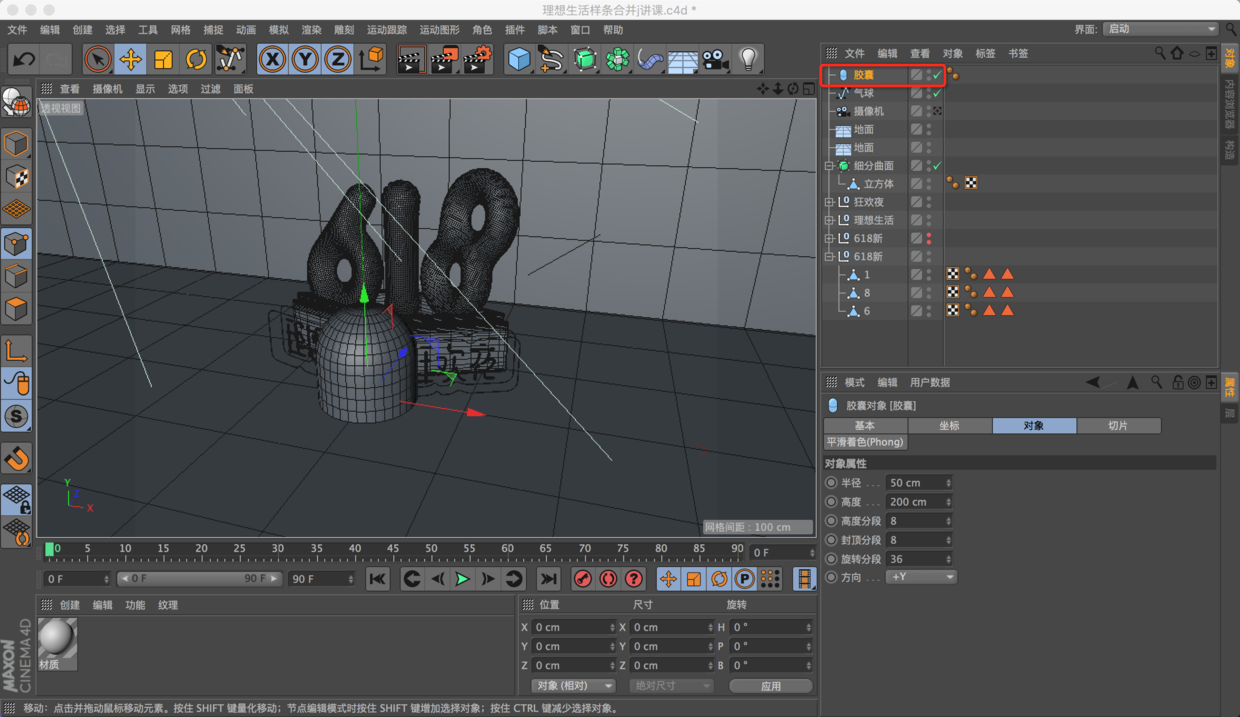This screenshot has width=1240, height=717.
Task: Click the Undo arrow icon
Action: tap(23, 59)
